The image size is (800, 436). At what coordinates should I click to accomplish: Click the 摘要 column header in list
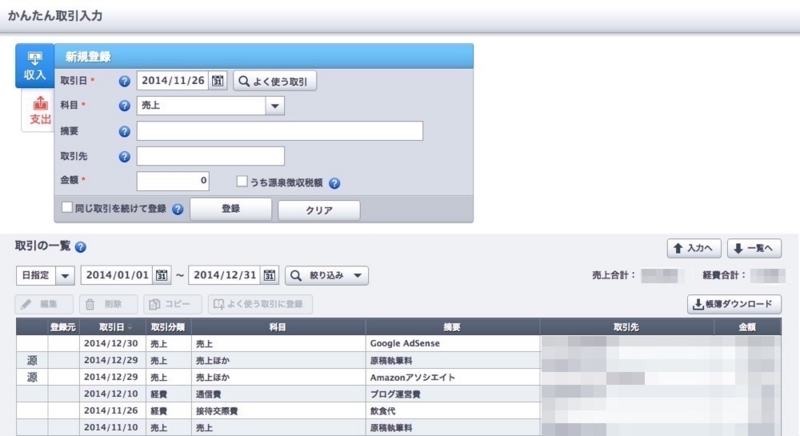tap(452, 327)
